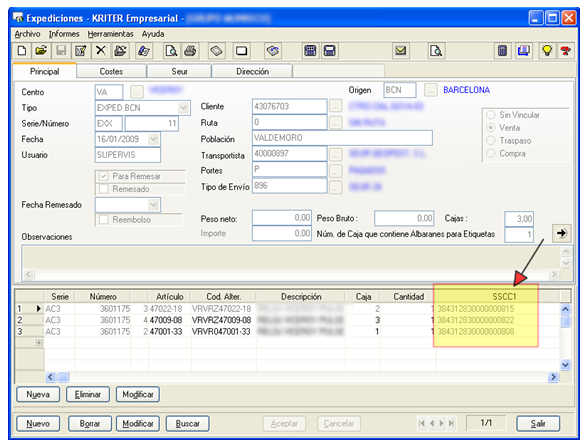Click the Población field containing VALDEMORO
This screenshot has width=588, height=446.
[342, 138]
